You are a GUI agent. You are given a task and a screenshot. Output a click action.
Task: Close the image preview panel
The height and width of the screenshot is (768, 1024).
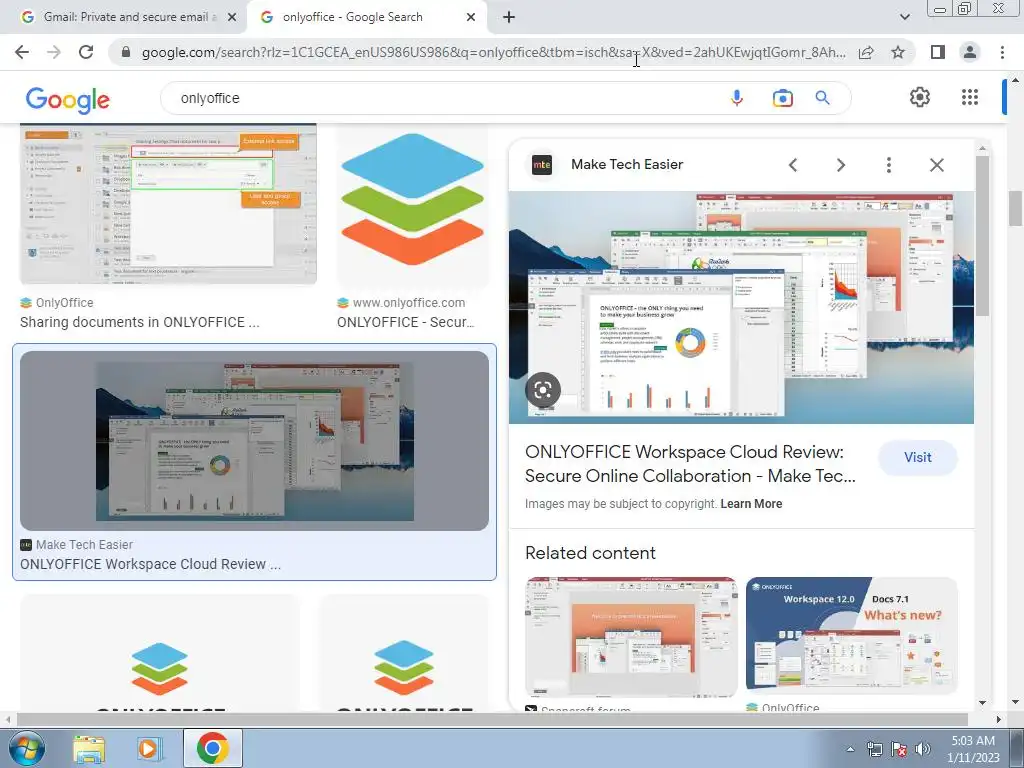coord(936,165)
